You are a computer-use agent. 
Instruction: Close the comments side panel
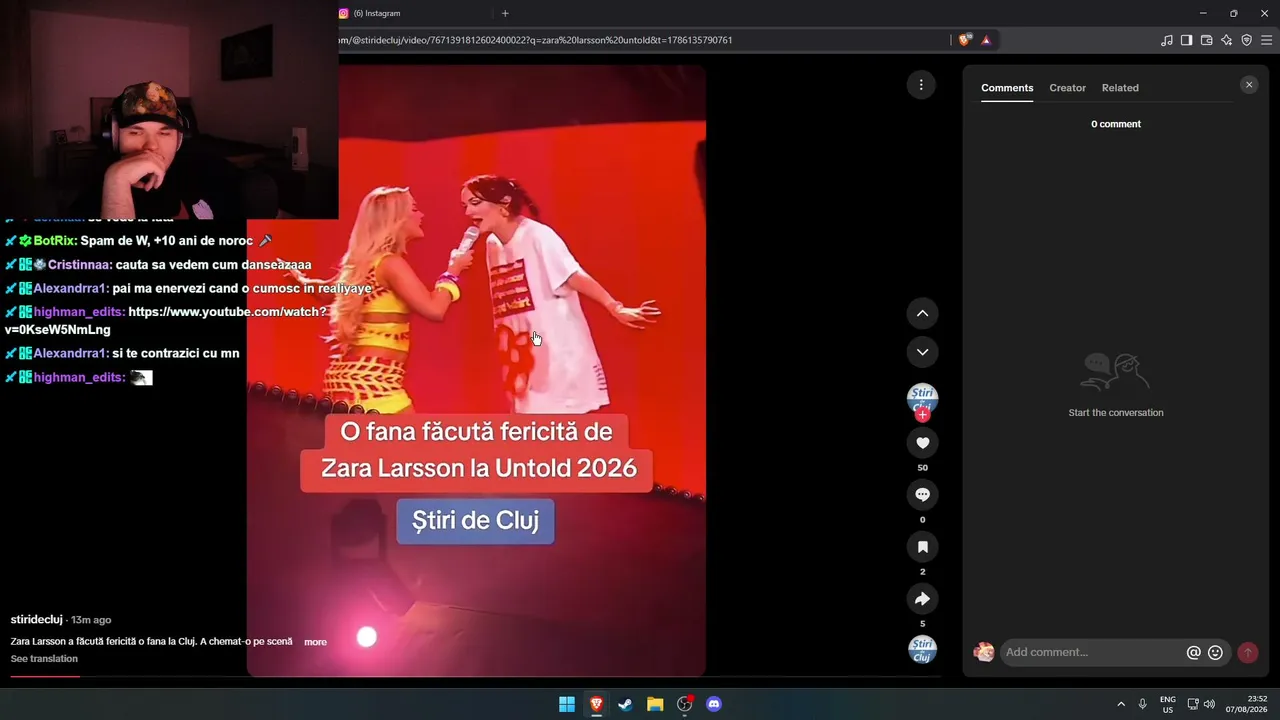click(x=1249, y=85)
